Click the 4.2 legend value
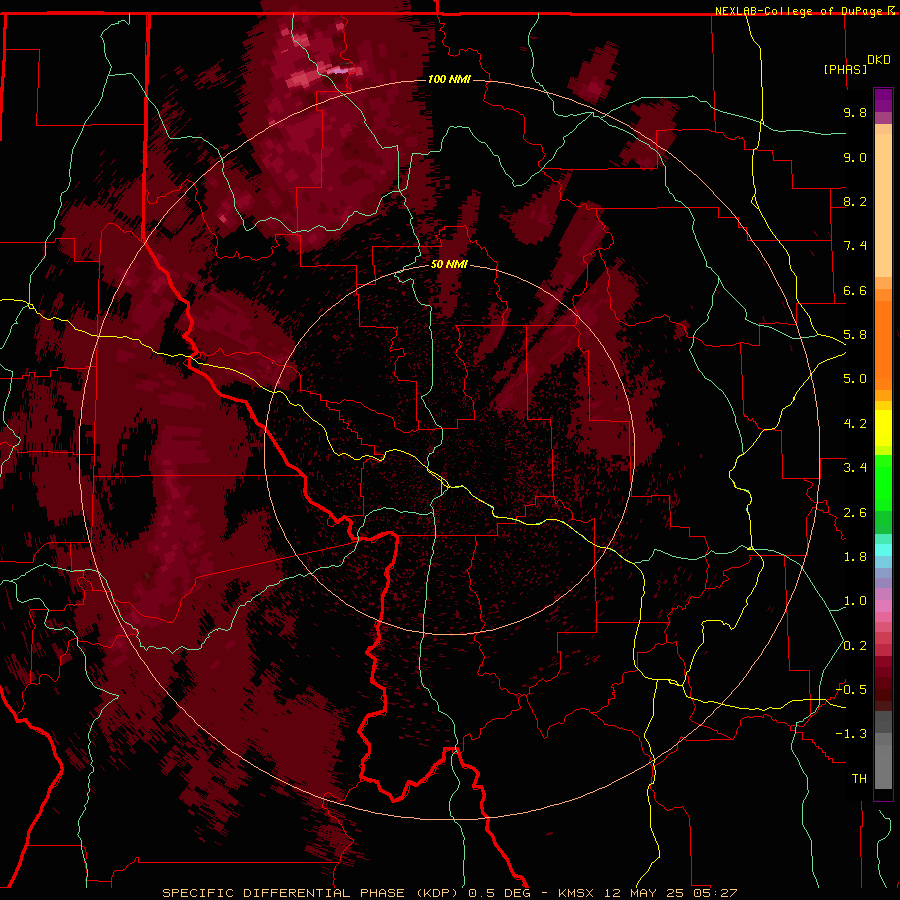Viewport: 900px width, 900px height. 855,424
